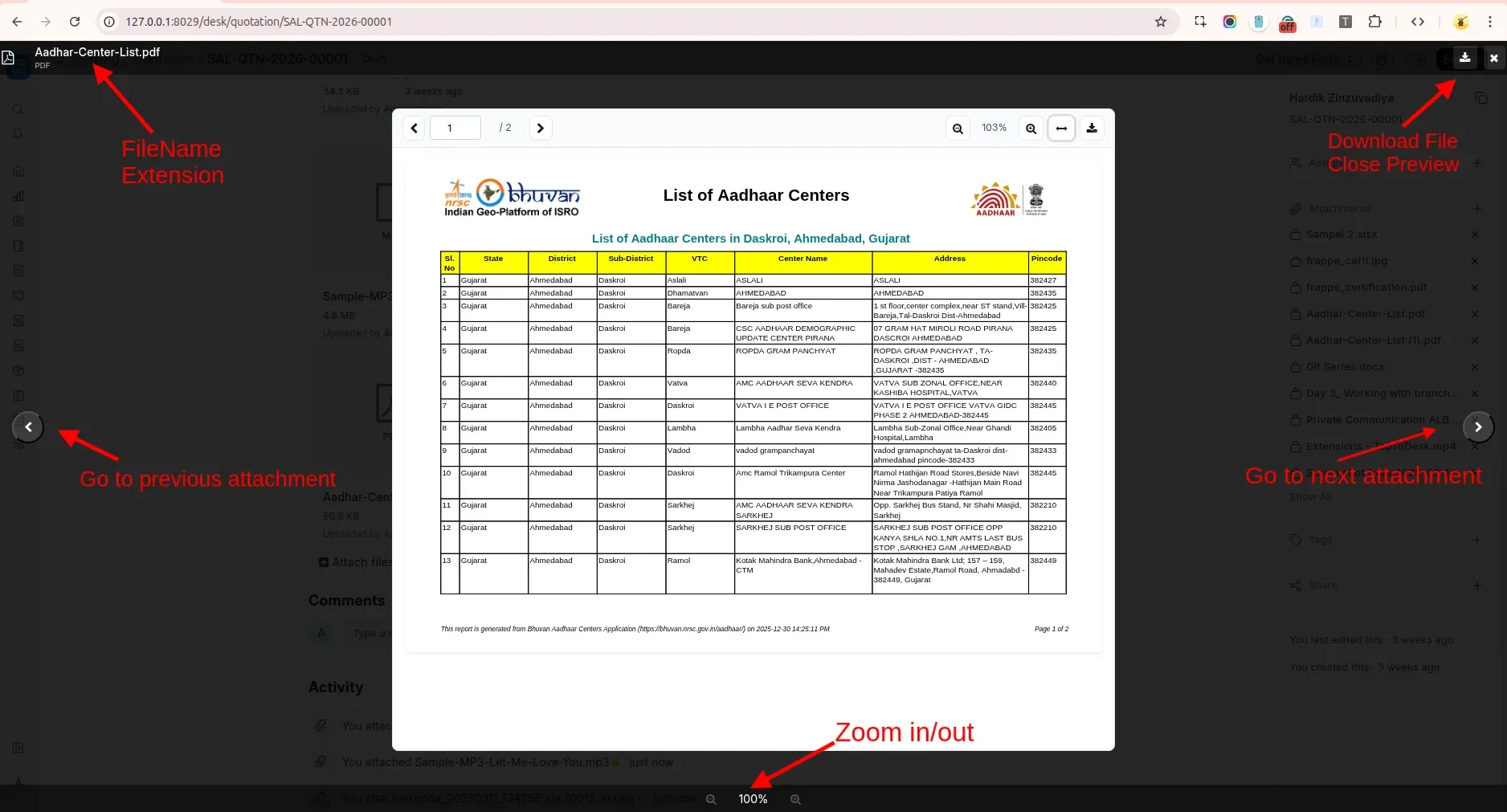This screenshot has height=812, width=1507.
Task: Go to next PDF page
Action: click(541, 129)
